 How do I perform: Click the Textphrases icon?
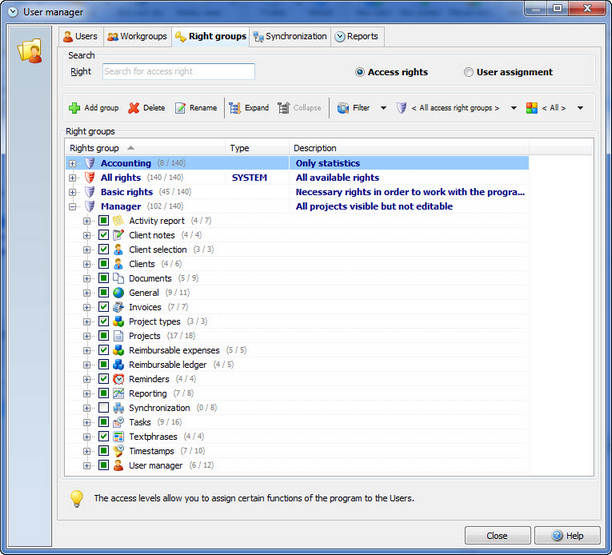point(118,437)
